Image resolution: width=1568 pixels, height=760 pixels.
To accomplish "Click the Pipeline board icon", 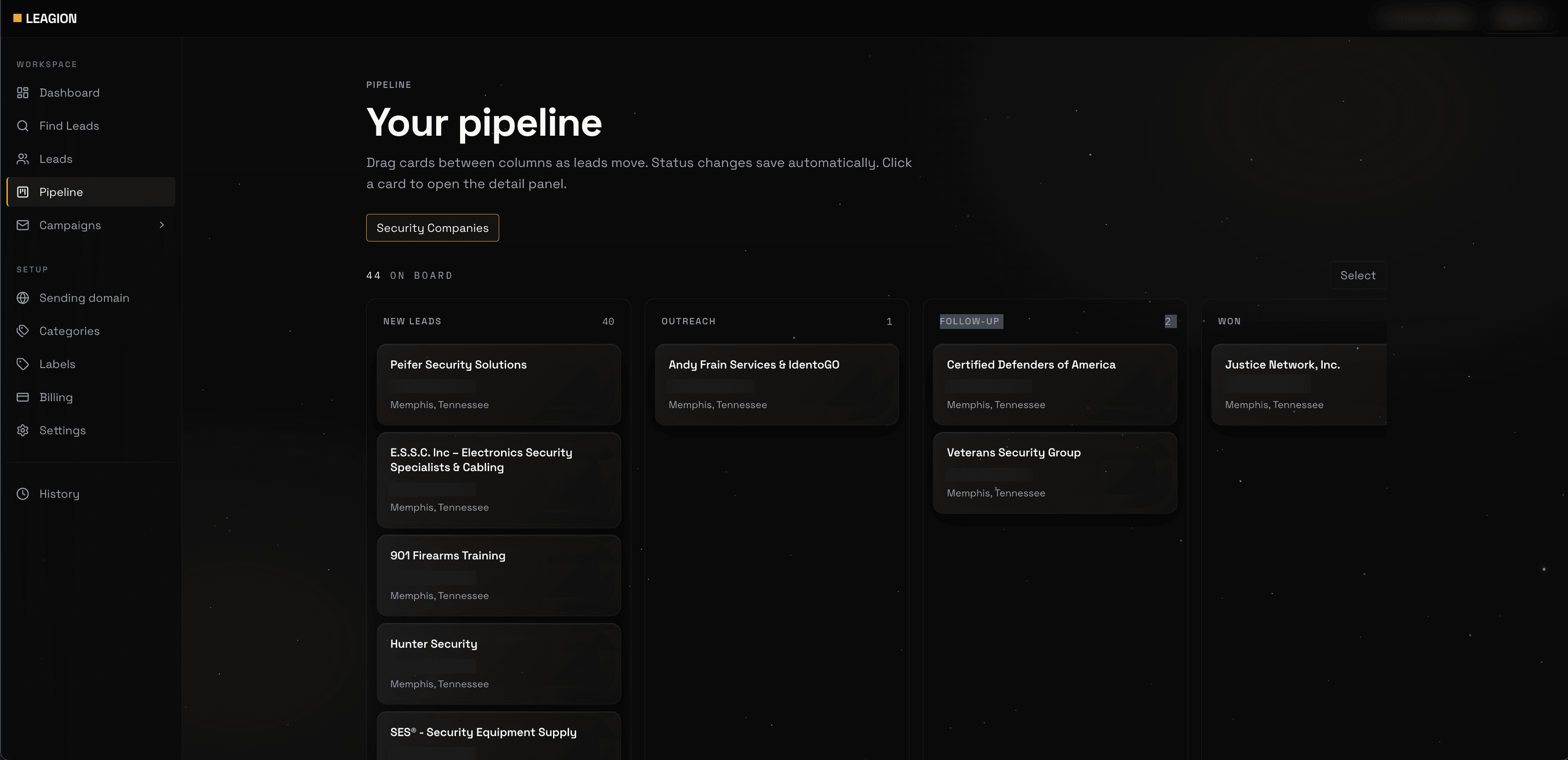I will pyautogui.click(x=23, y=192).
